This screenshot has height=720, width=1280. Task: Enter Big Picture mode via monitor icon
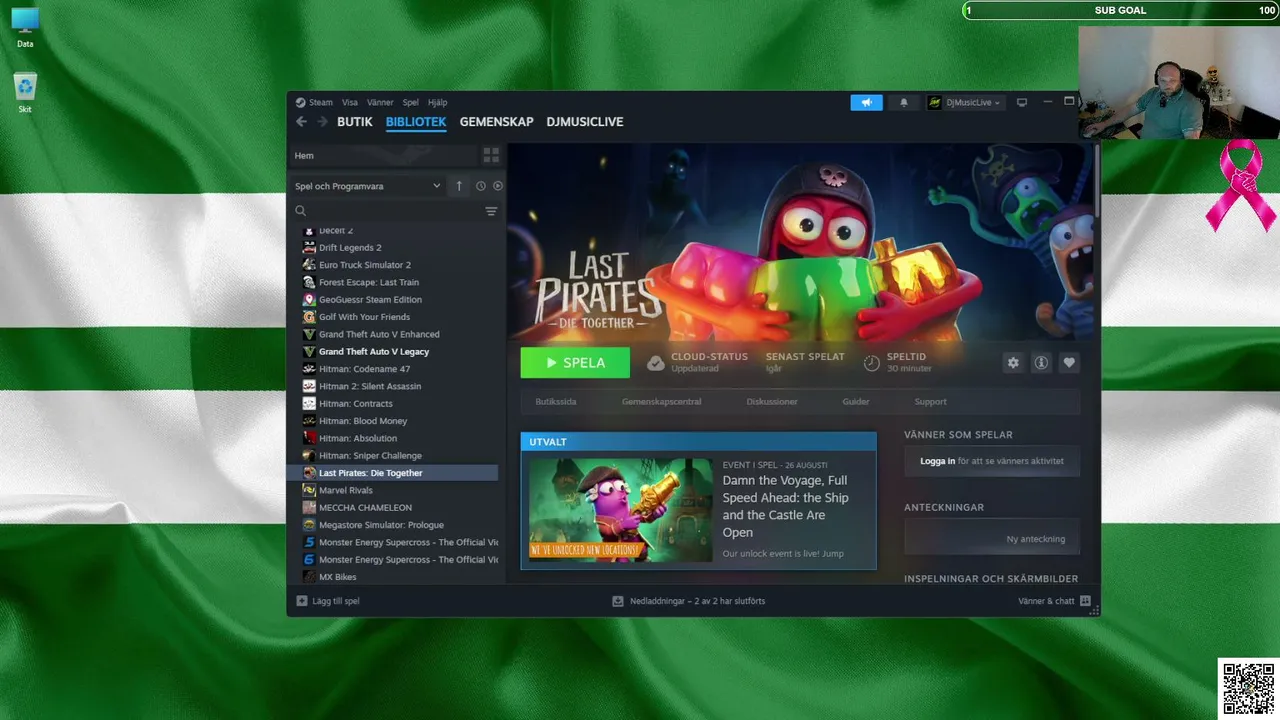(1022, 102)
